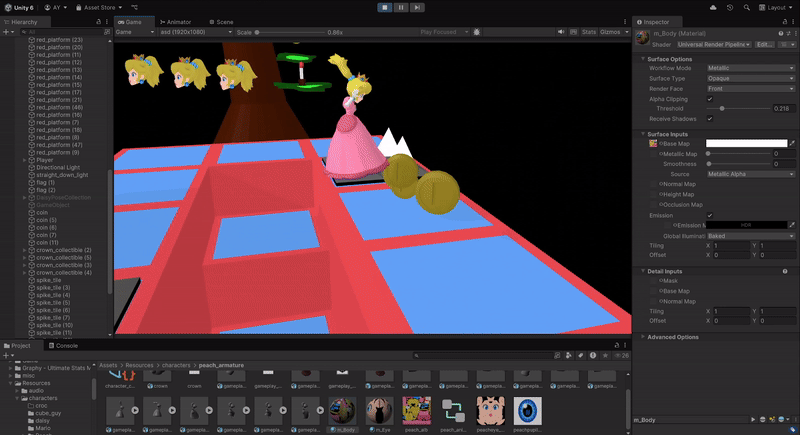Toggle the Gizmos button

tap(610, 32)
